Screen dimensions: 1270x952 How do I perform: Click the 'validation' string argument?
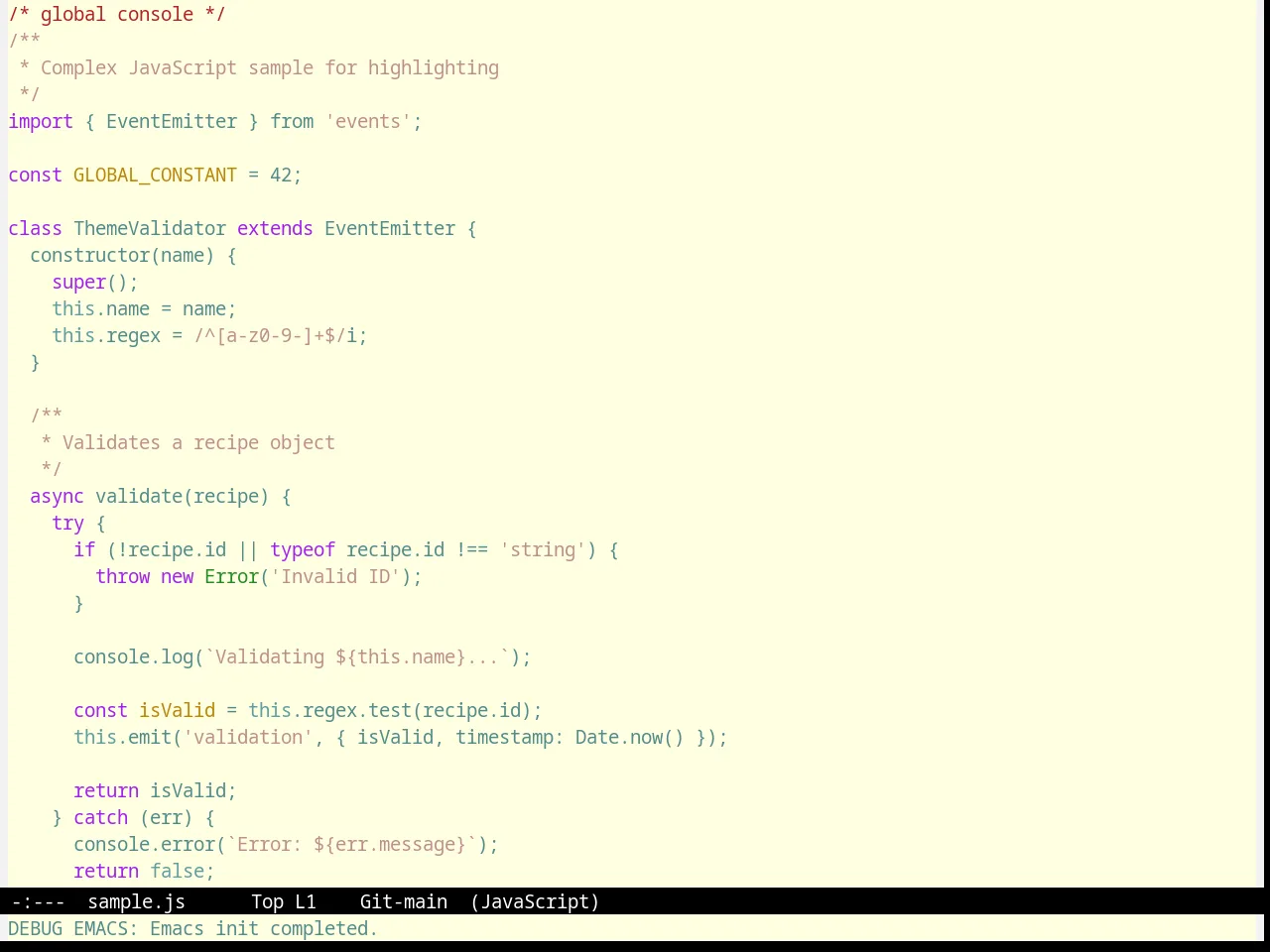(248, 737)
